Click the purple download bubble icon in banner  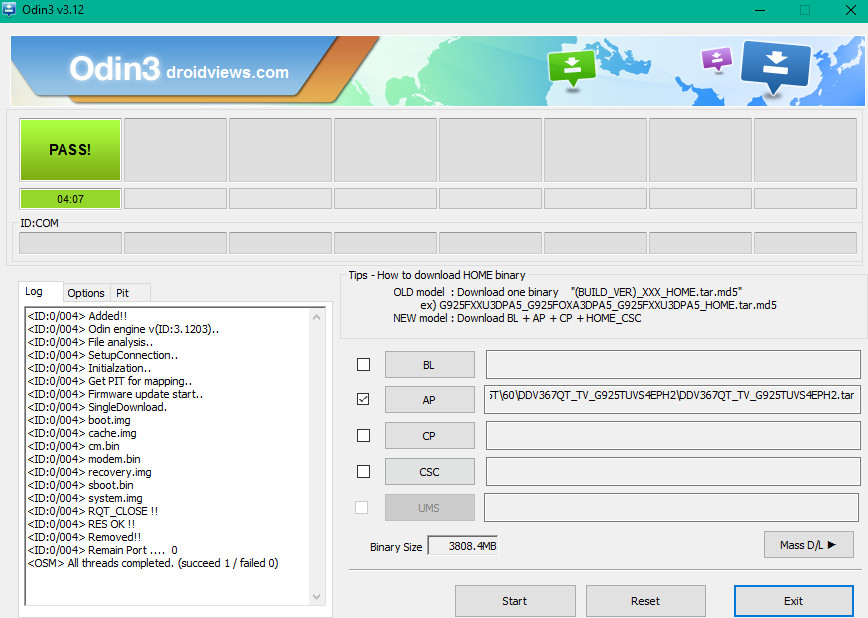point(717,59)
